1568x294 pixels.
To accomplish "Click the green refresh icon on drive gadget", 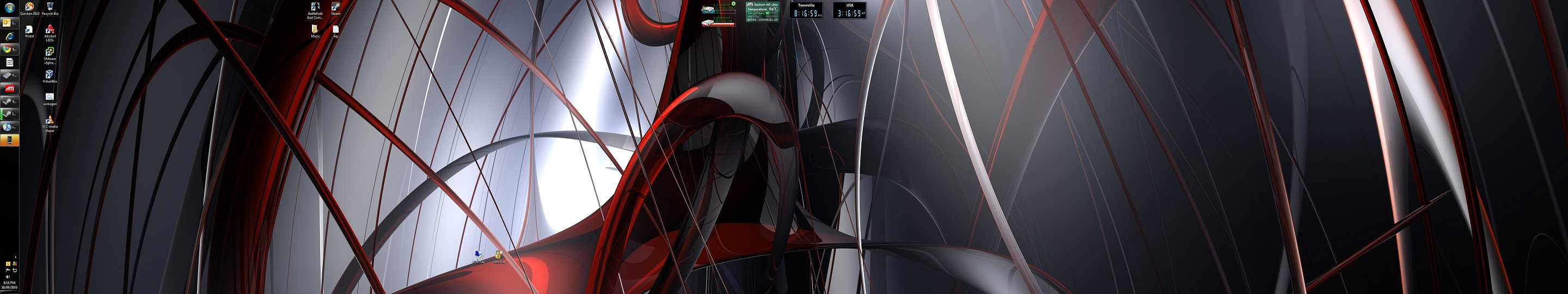I will coord(733,4).
